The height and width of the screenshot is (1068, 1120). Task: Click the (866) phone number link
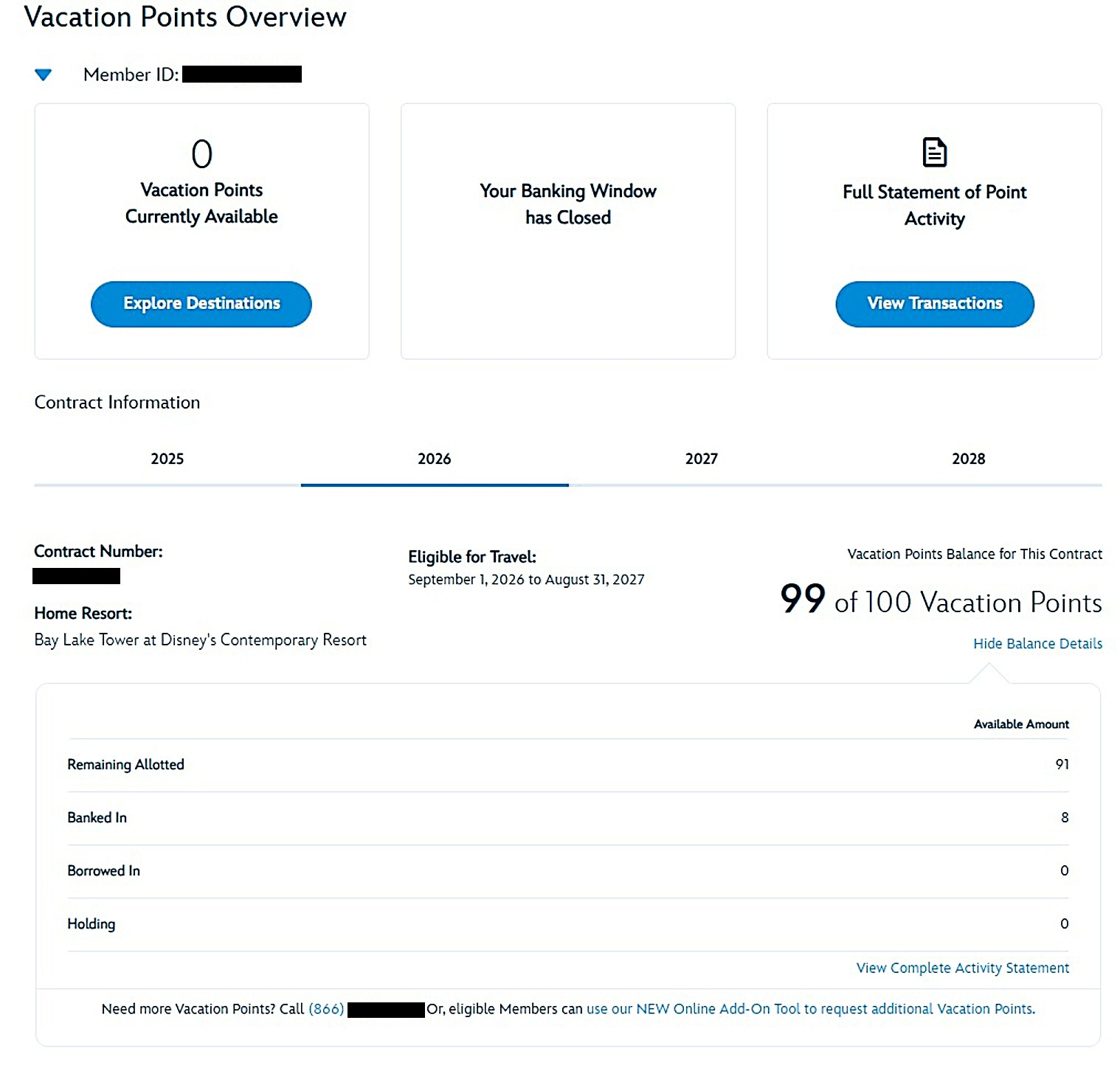326,1009
